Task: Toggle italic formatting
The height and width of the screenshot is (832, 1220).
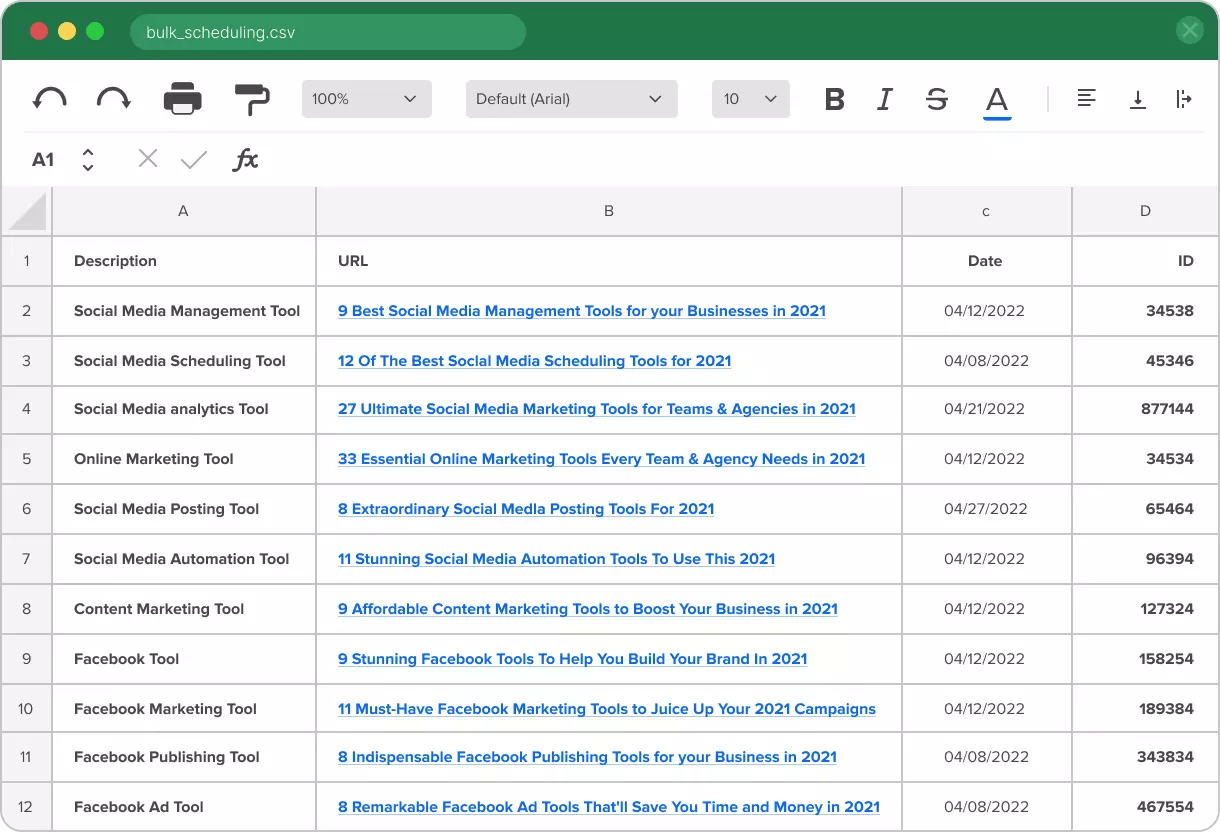Action: click(884, 98)
